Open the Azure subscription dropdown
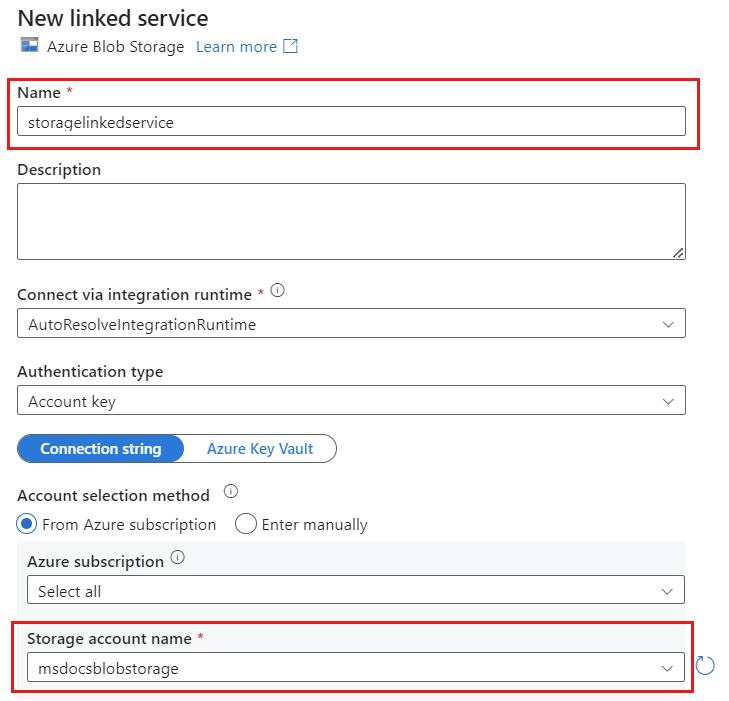Viewport: 729px width, 701px height. point(355,591)
